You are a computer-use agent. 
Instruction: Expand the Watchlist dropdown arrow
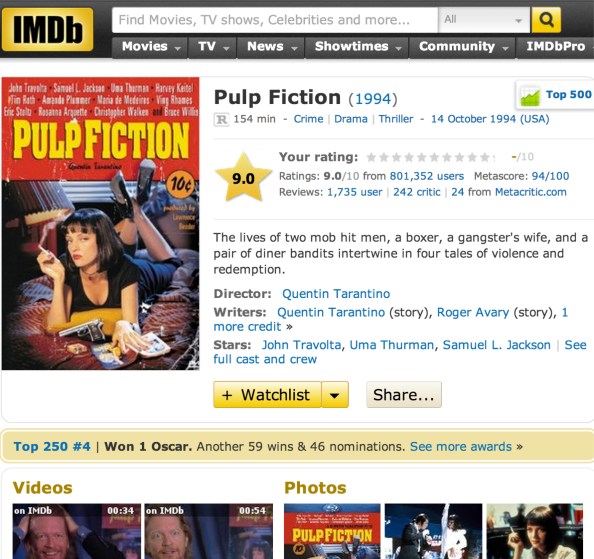click(x=335, y=395)
